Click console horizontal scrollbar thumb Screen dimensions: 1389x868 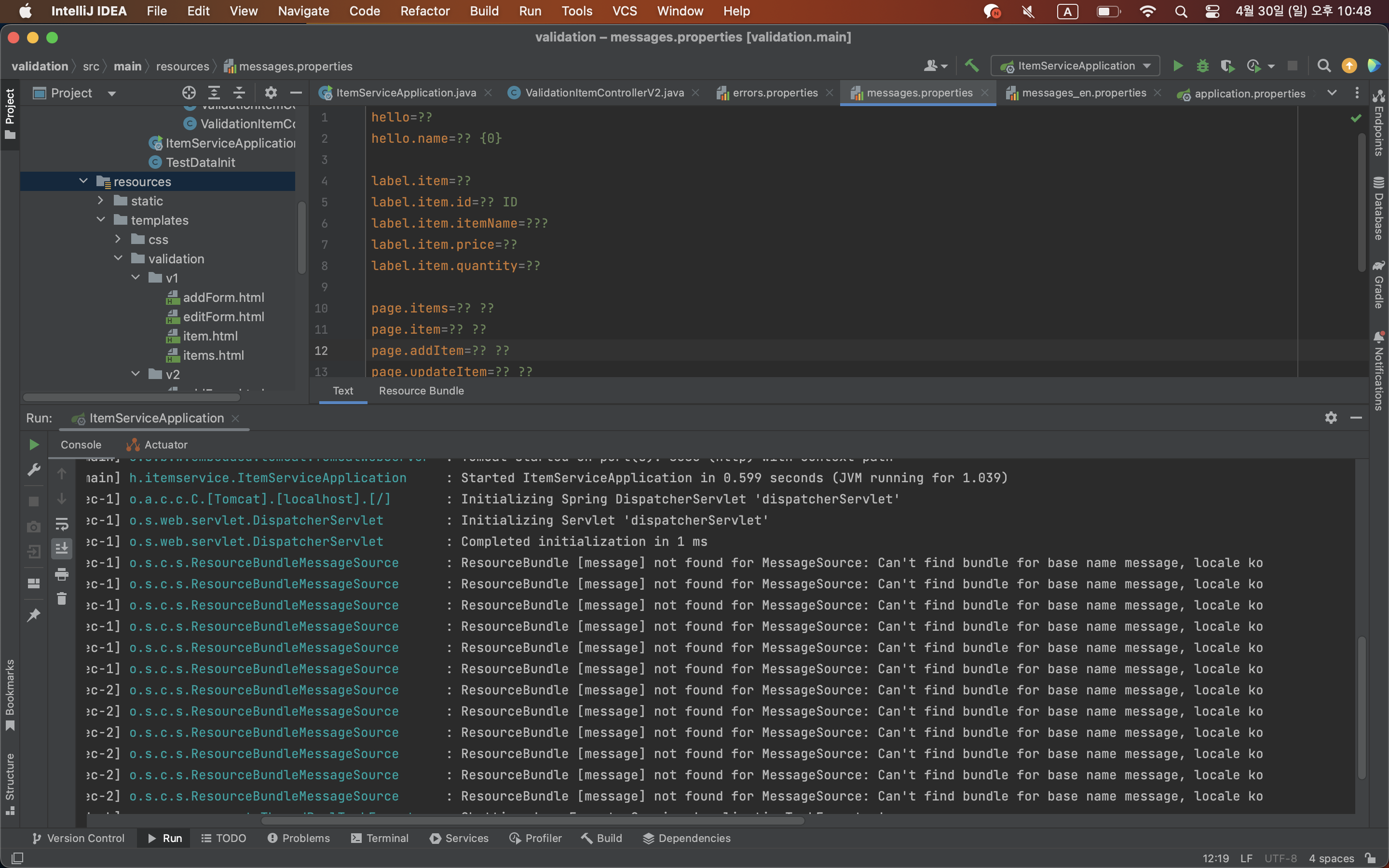coord(532,822)
